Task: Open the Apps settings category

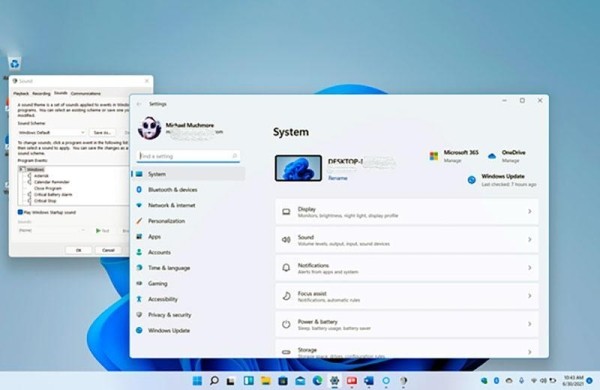Action: click(188, 237)
